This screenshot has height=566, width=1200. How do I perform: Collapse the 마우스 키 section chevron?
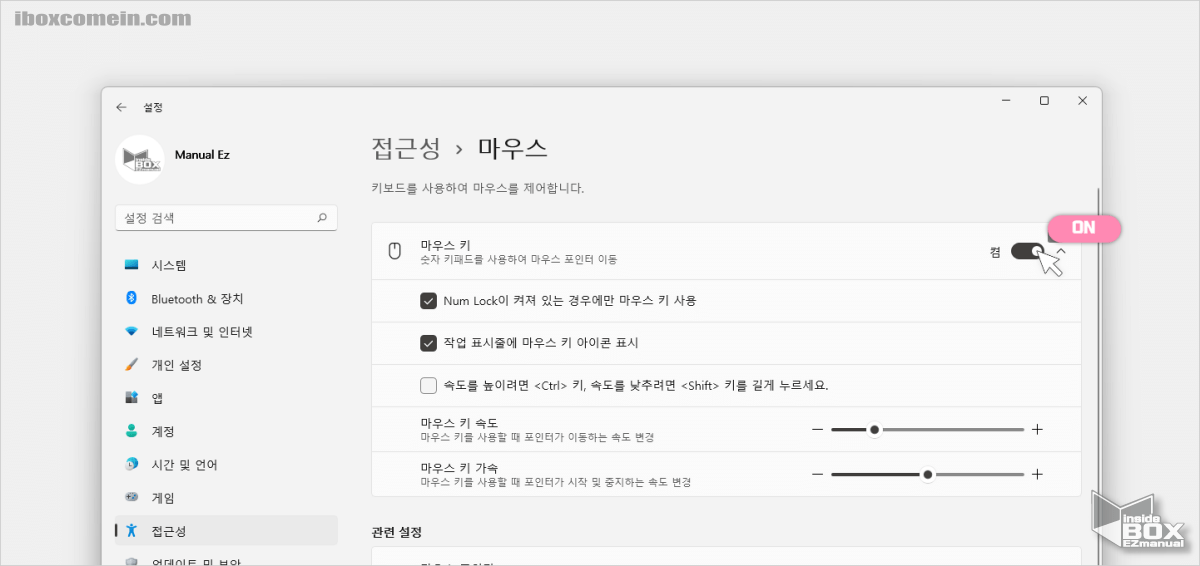pos(1061,251)
